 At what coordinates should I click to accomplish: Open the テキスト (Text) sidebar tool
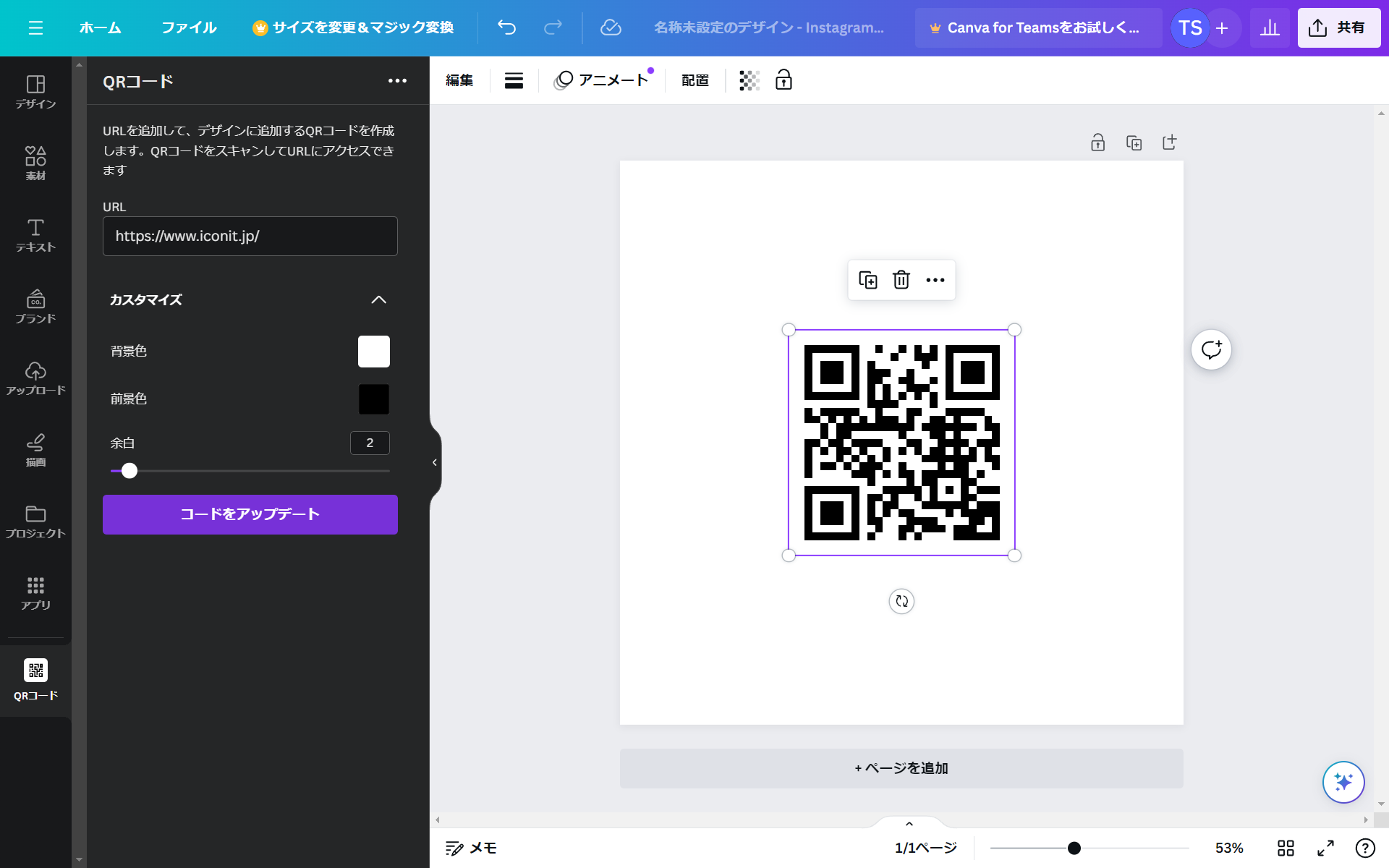(35, 235)
